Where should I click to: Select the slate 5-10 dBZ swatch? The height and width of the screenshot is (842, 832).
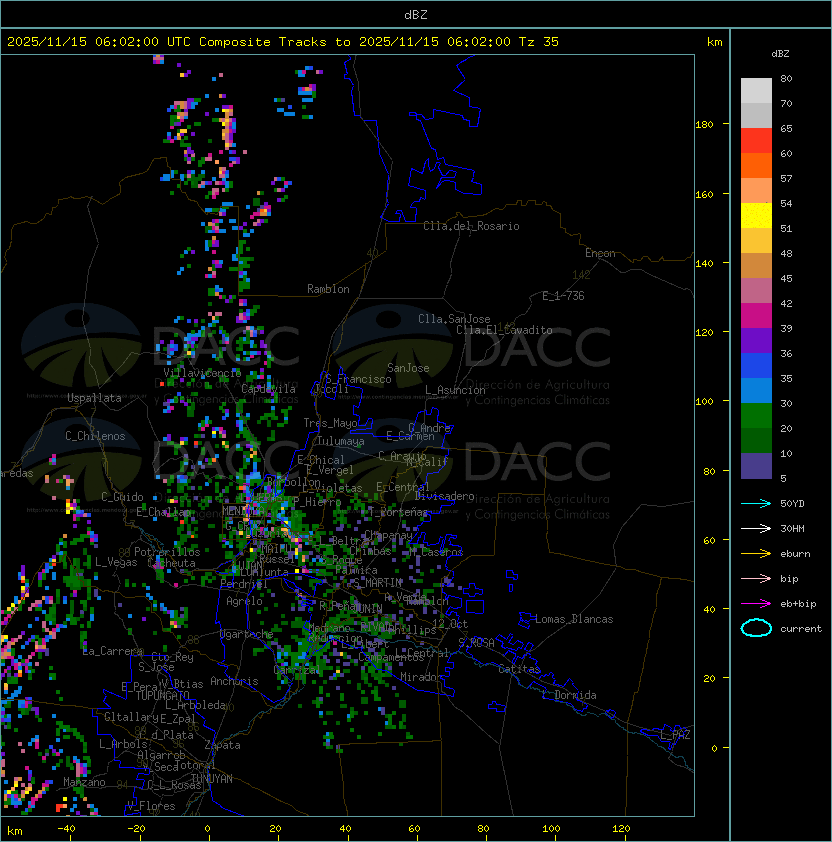pos(756,466)
